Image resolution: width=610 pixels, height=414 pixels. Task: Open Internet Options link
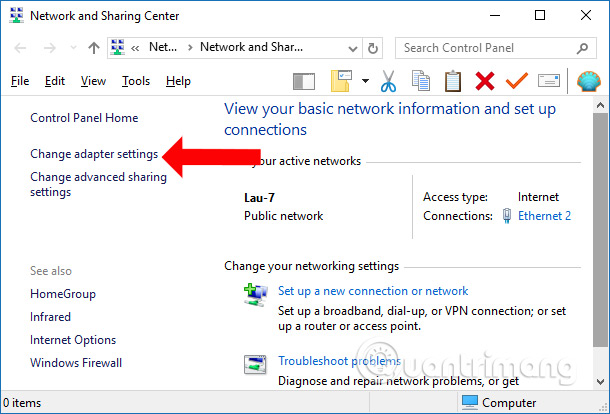click(x=73, y=340)
